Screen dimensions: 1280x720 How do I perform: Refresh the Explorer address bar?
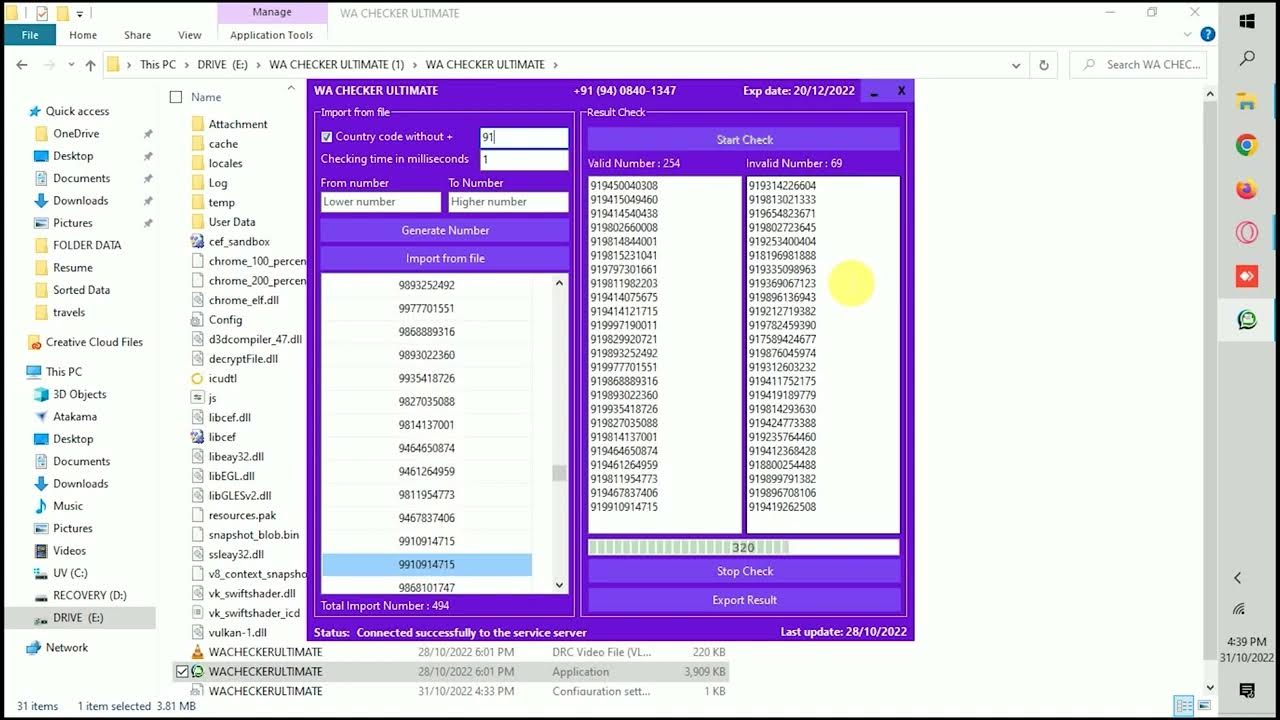[x=1044, y=65]
